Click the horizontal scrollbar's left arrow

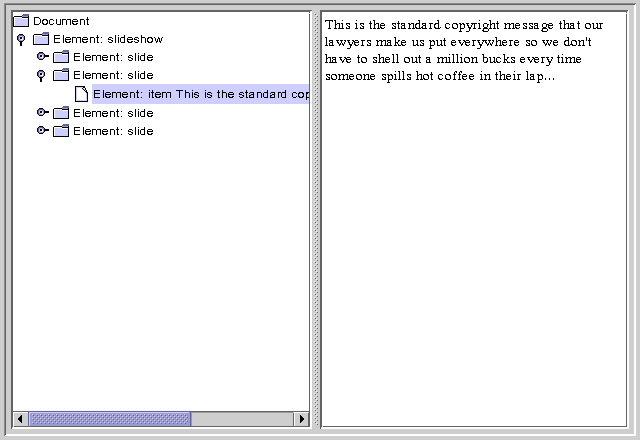[19, 419]
